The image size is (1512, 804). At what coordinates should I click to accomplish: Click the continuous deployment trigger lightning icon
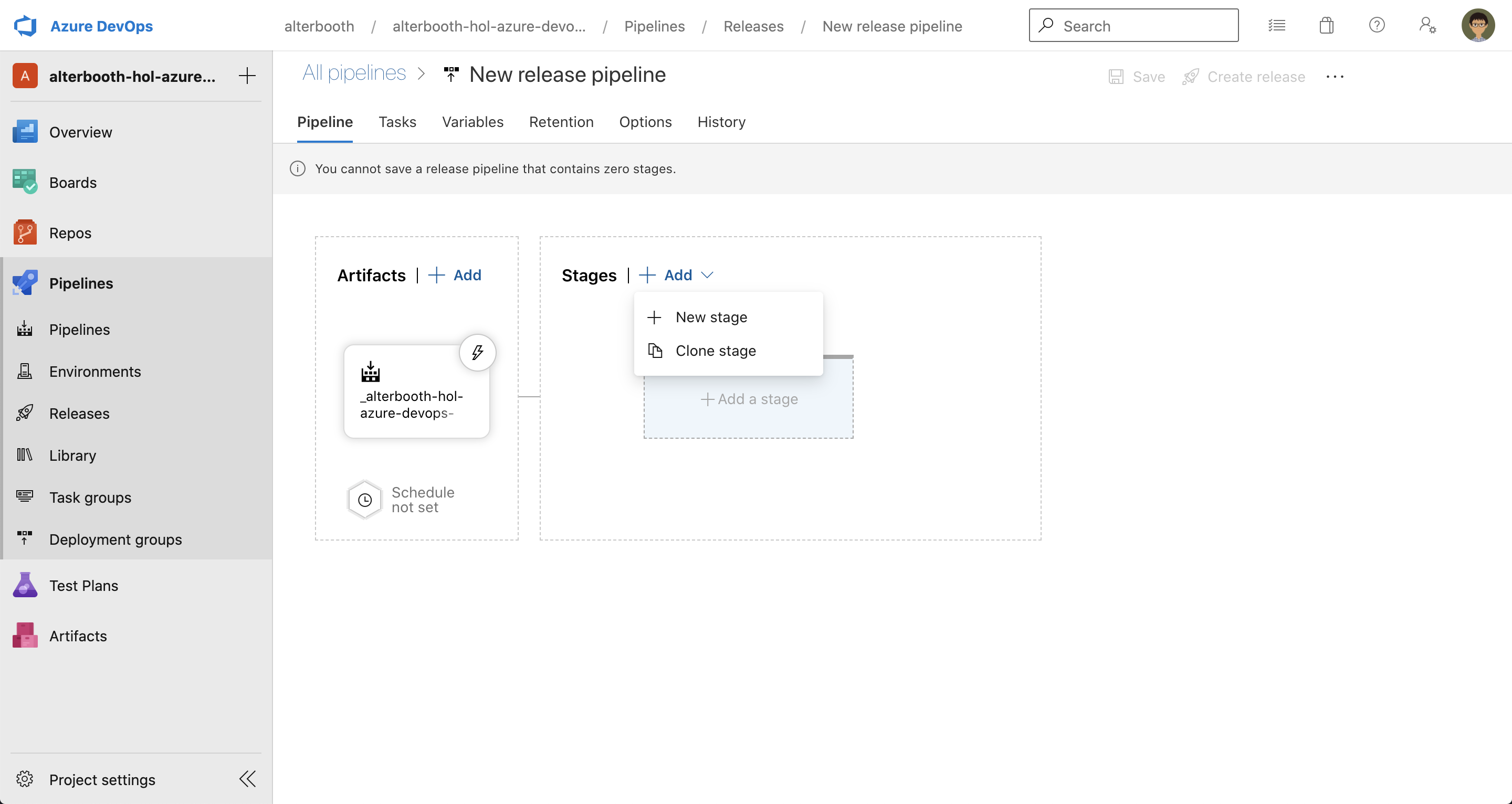pyautogui.click(x=477, y=353)
